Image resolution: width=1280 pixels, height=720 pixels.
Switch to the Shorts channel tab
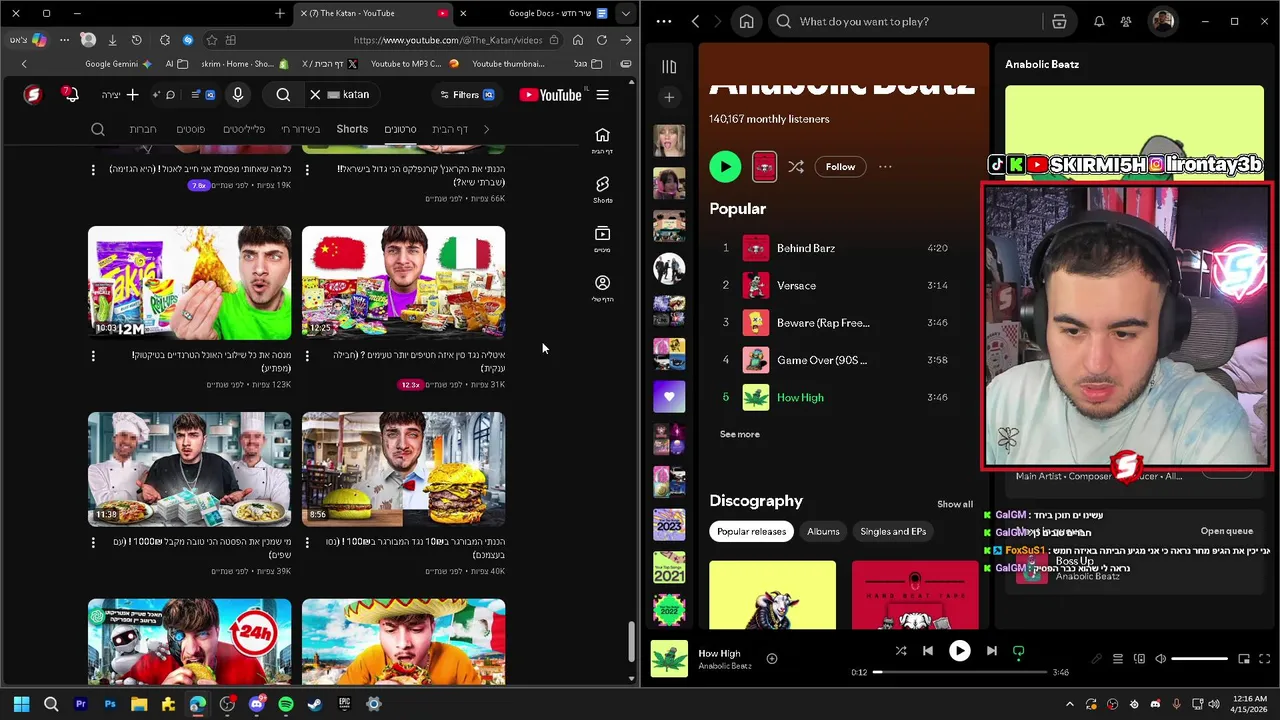pyautogui.click(x=352, y=129)
